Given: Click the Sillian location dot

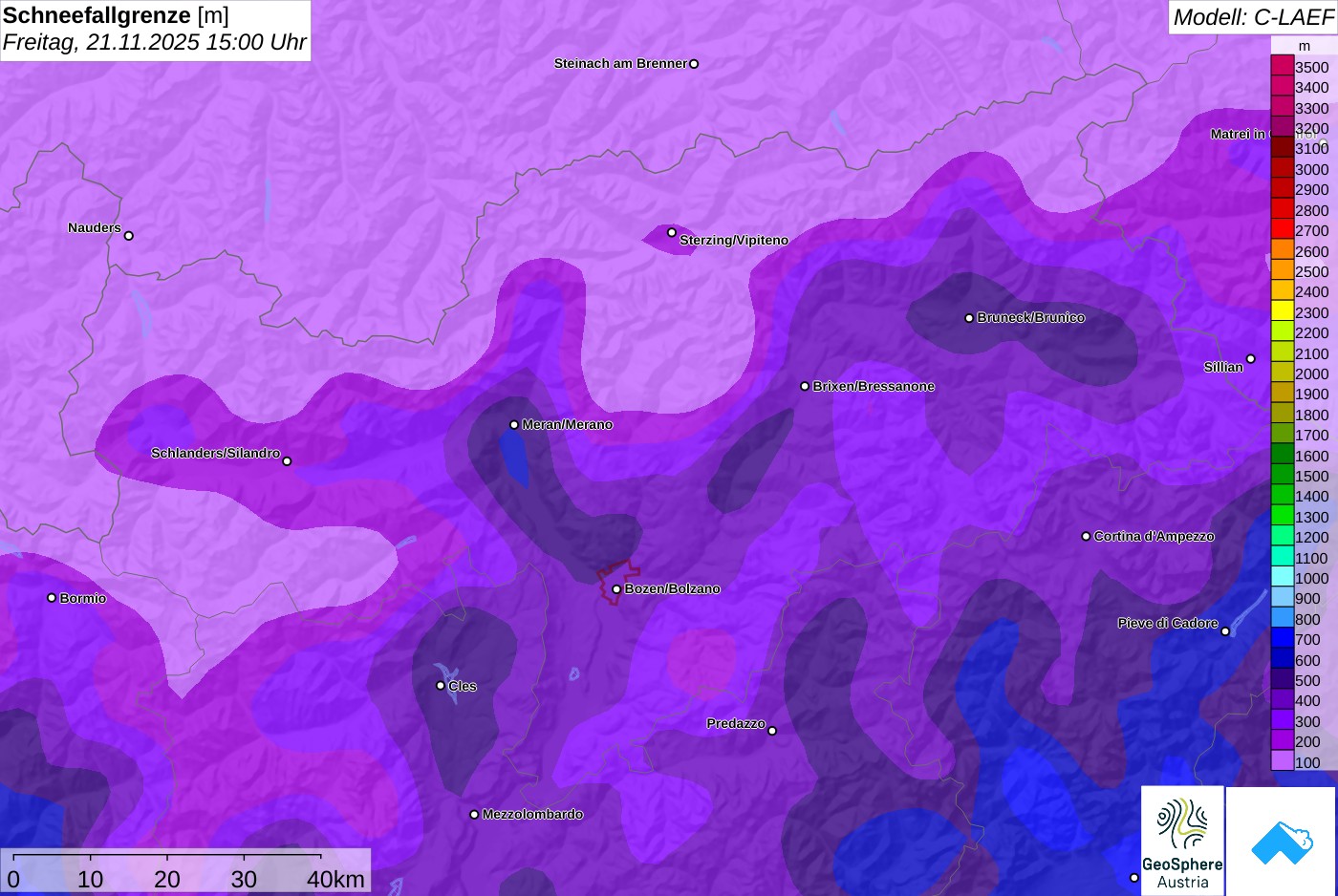Looking at the screenshot, I should [x=1250, y=359].
